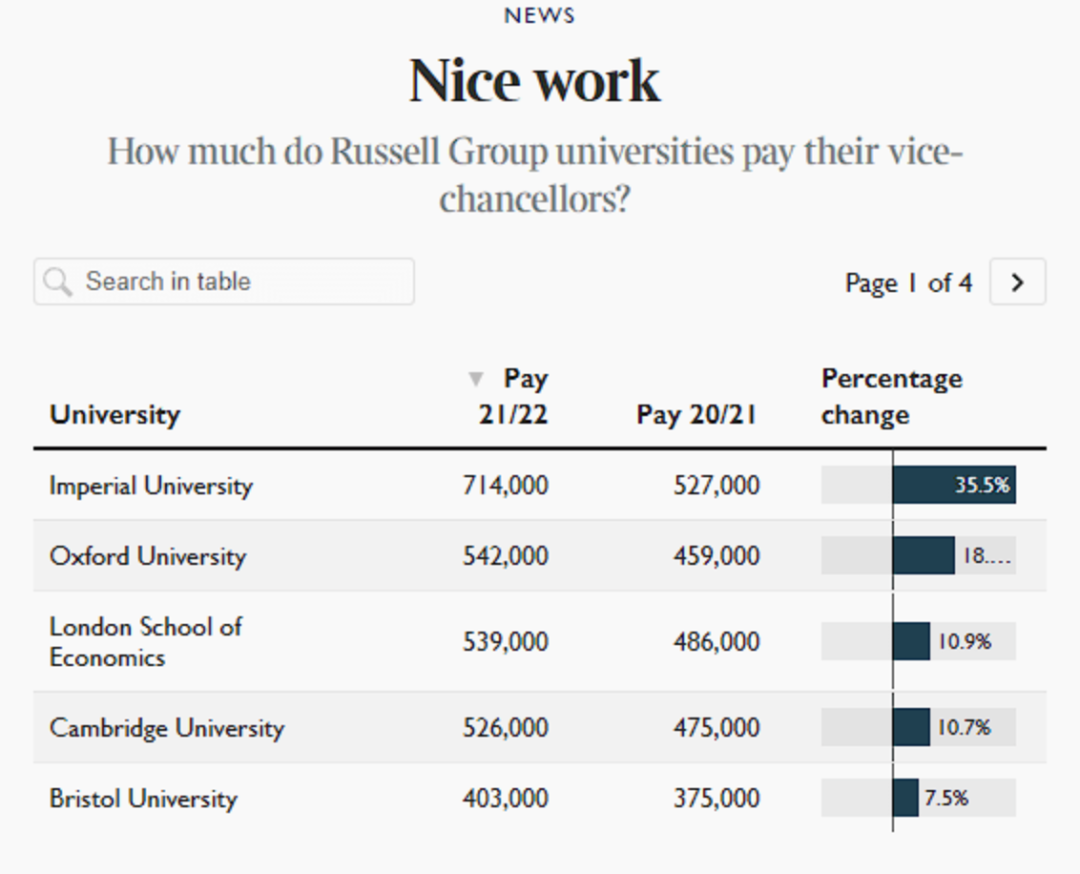Click the 403,000 pay value

coord(506,798)
